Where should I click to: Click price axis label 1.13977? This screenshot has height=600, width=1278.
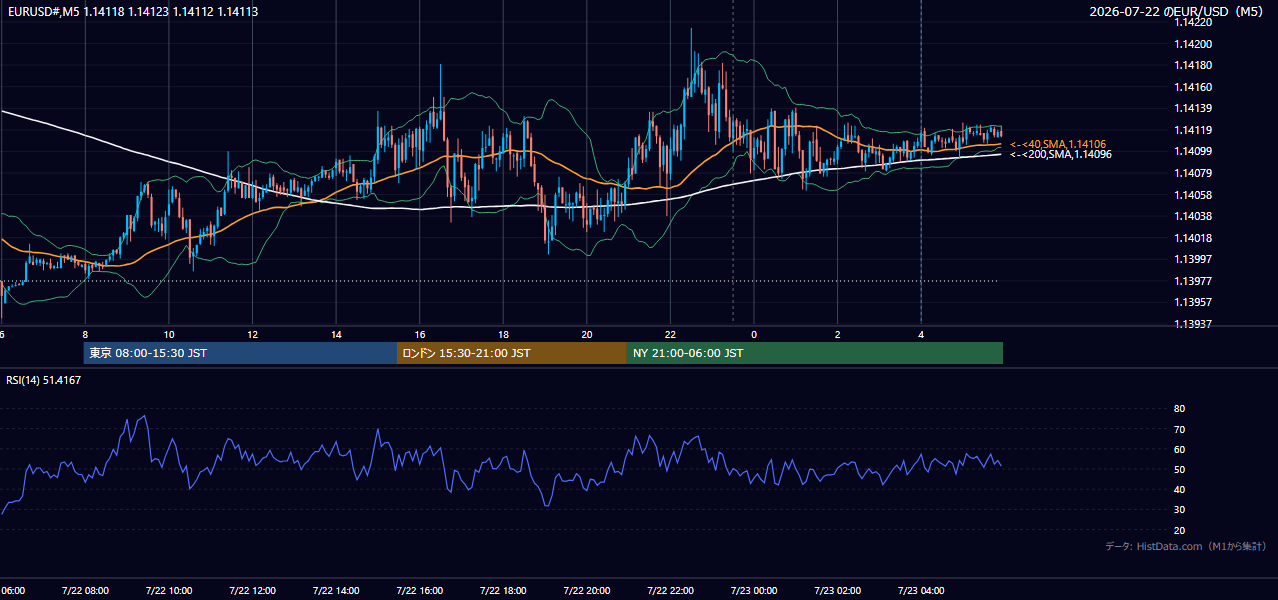1192,281
